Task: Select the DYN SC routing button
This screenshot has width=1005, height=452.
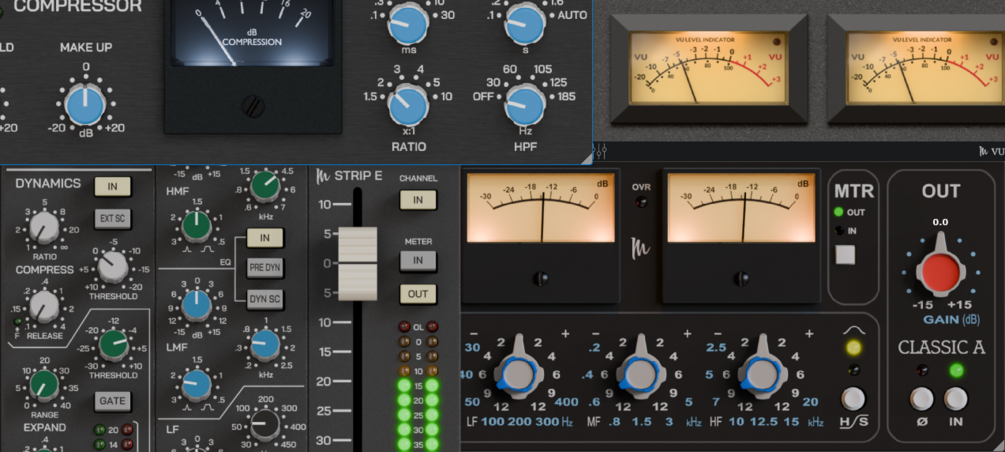Action: (265, 299)
